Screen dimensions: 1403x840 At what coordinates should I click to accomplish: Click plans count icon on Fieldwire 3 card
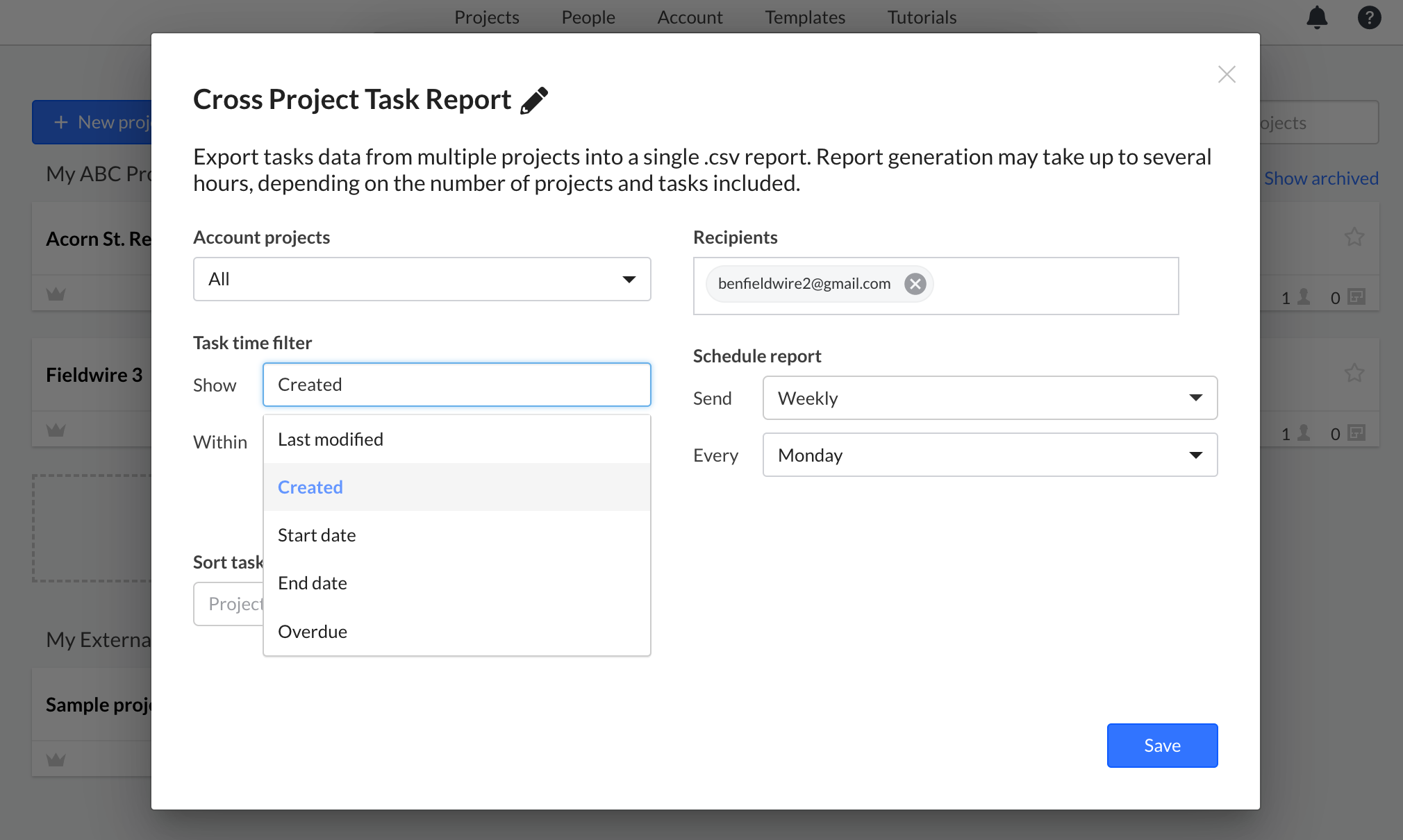point(1356,433)
